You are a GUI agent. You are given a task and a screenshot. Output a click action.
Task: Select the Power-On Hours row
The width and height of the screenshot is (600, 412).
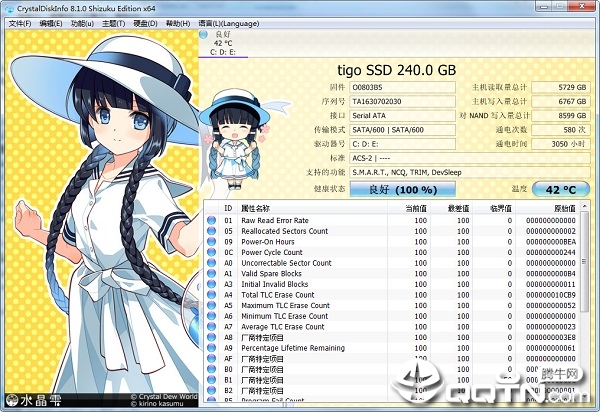(x=392, y=242)
